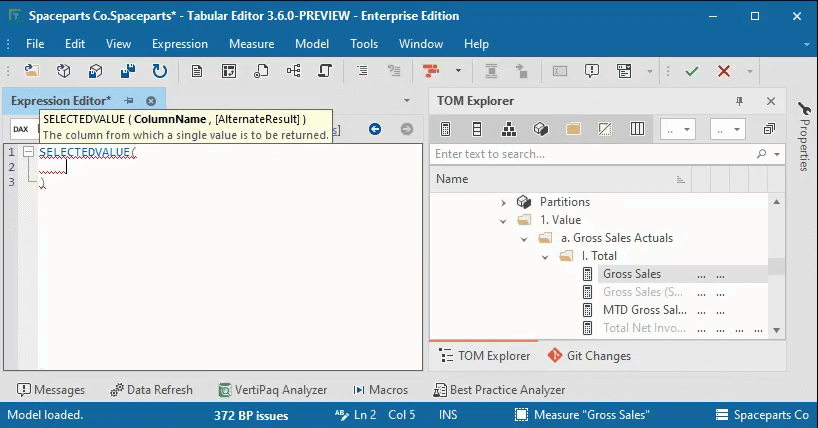The image size is (818, 428).
Task: Toggle partitions visibility in TOM Explorer
Action: coord(541,129)
